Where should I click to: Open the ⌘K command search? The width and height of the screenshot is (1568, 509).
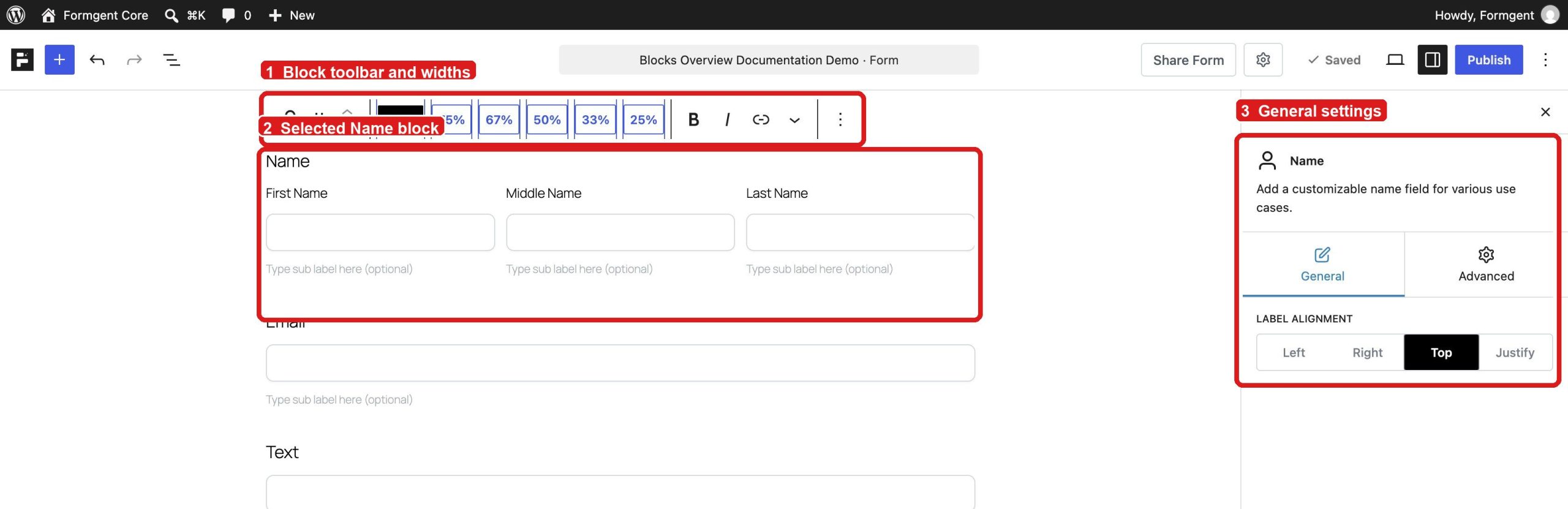185,15
